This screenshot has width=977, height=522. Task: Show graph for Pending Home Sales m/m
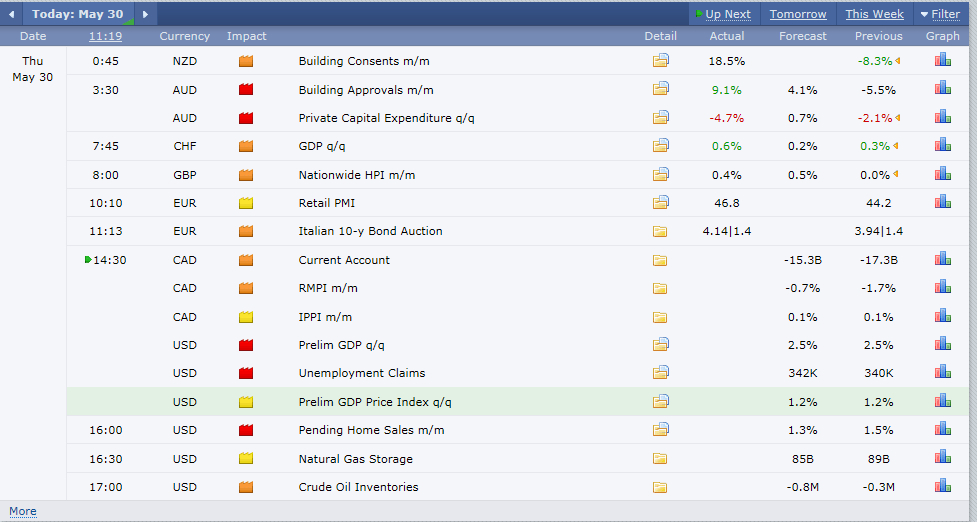tap(943, 429)
